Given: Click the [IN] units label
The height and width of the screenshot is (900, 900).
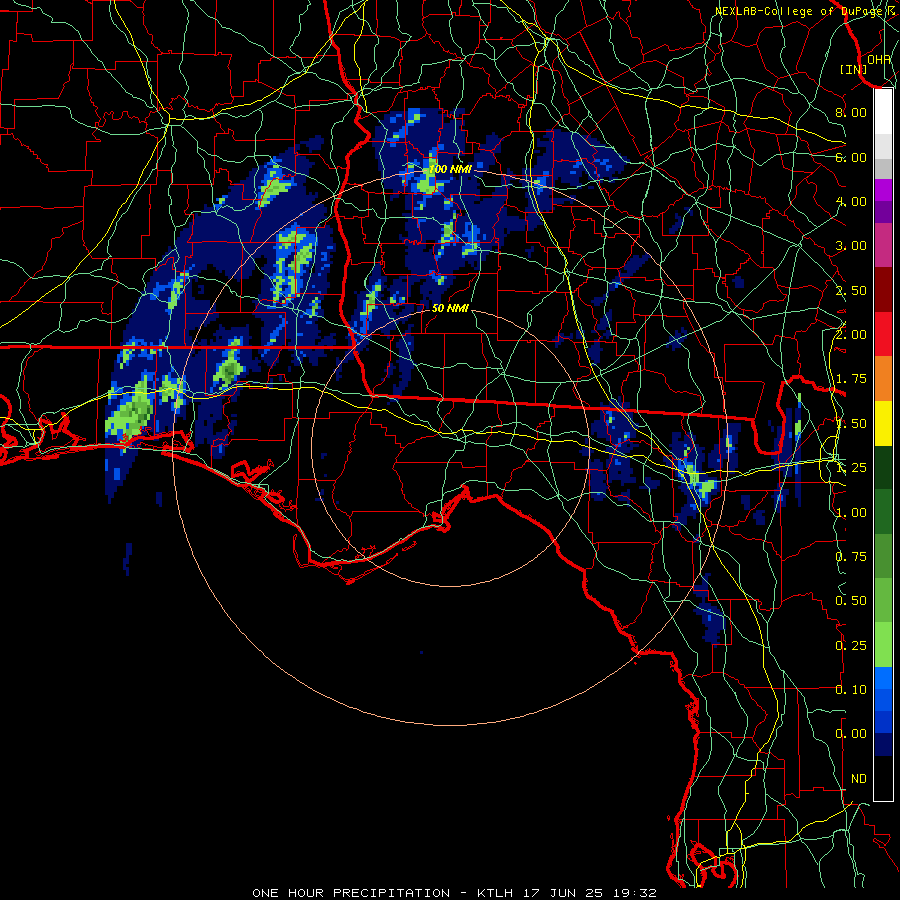Looking at the screenshot, I should pyautogui.click(x=853, y=69).
